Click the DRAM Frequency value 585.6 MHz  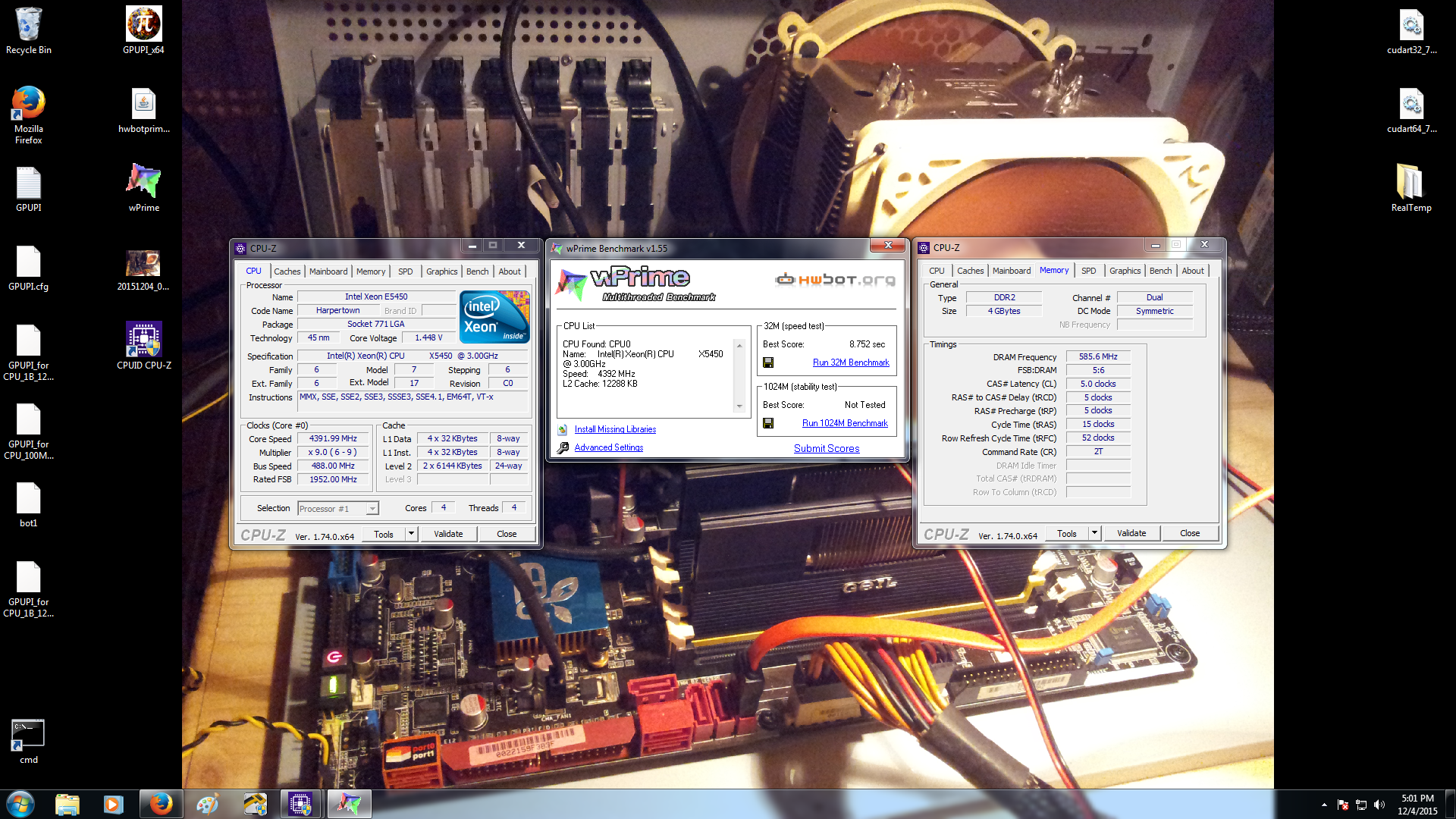pyautogui.click(x=1098, y=356)
